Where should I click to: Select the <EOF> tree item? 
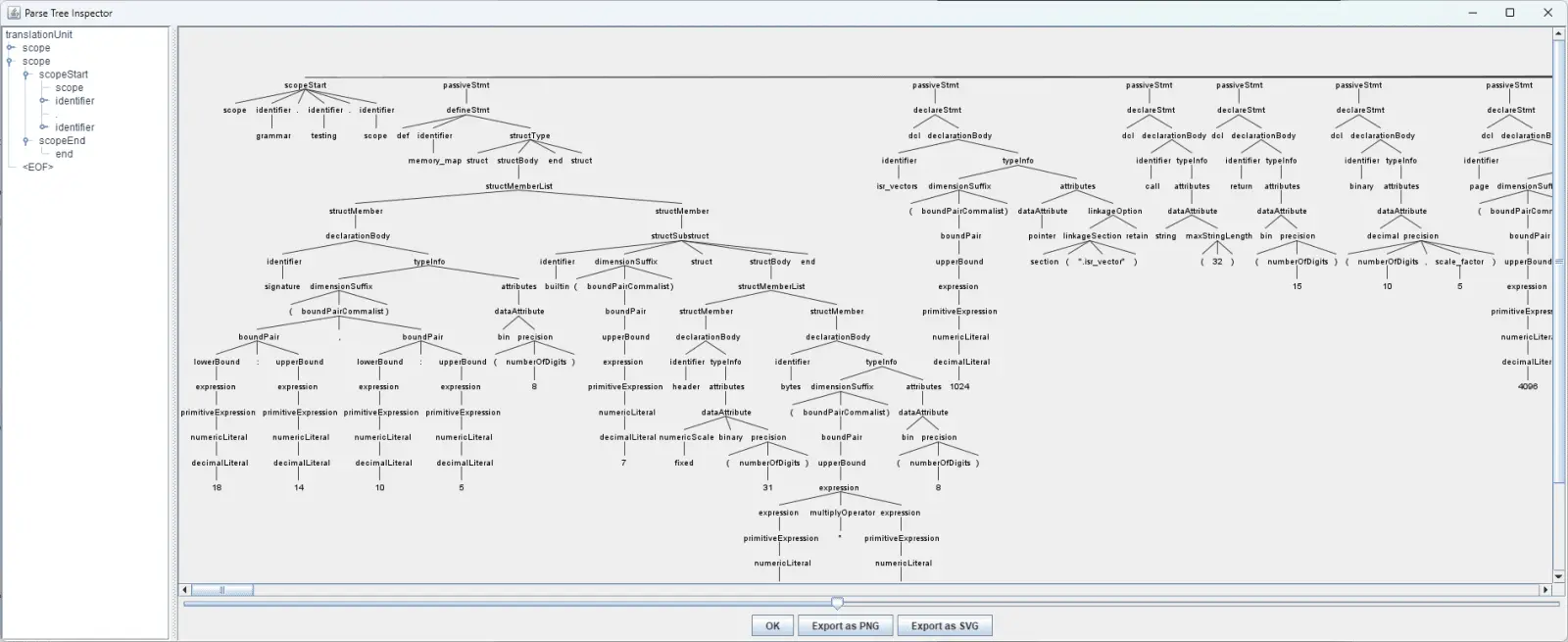click(38, 168)
